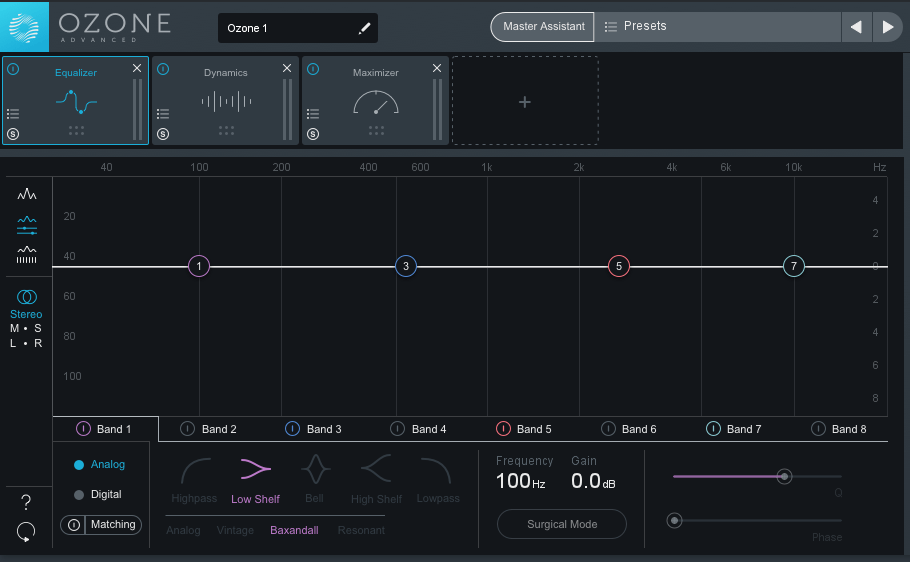Pick the Lowpass filter shape icon

(x=437, y=468)
